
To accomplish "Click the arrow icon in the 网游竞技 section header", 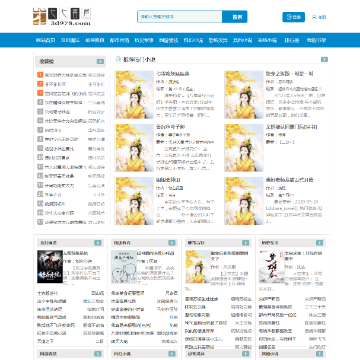I will tap(98, 353).
